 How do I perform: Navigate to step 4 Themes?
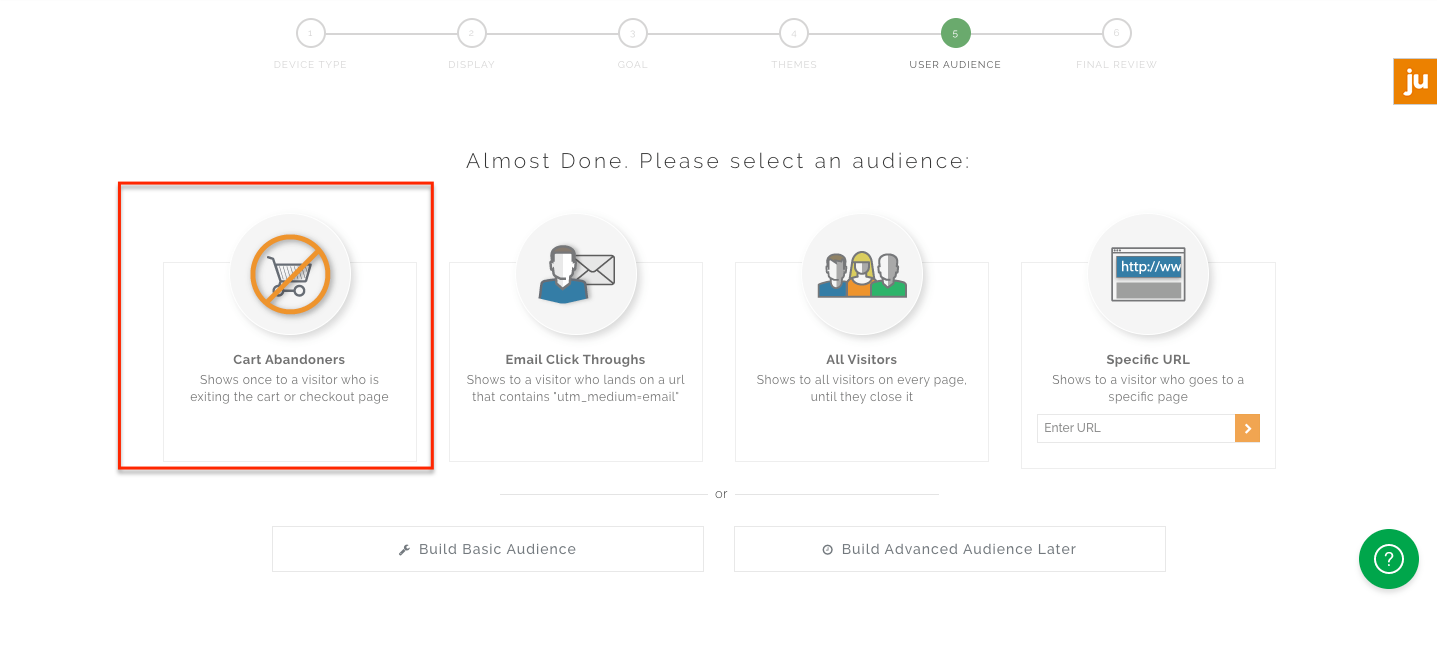(794, 34)
